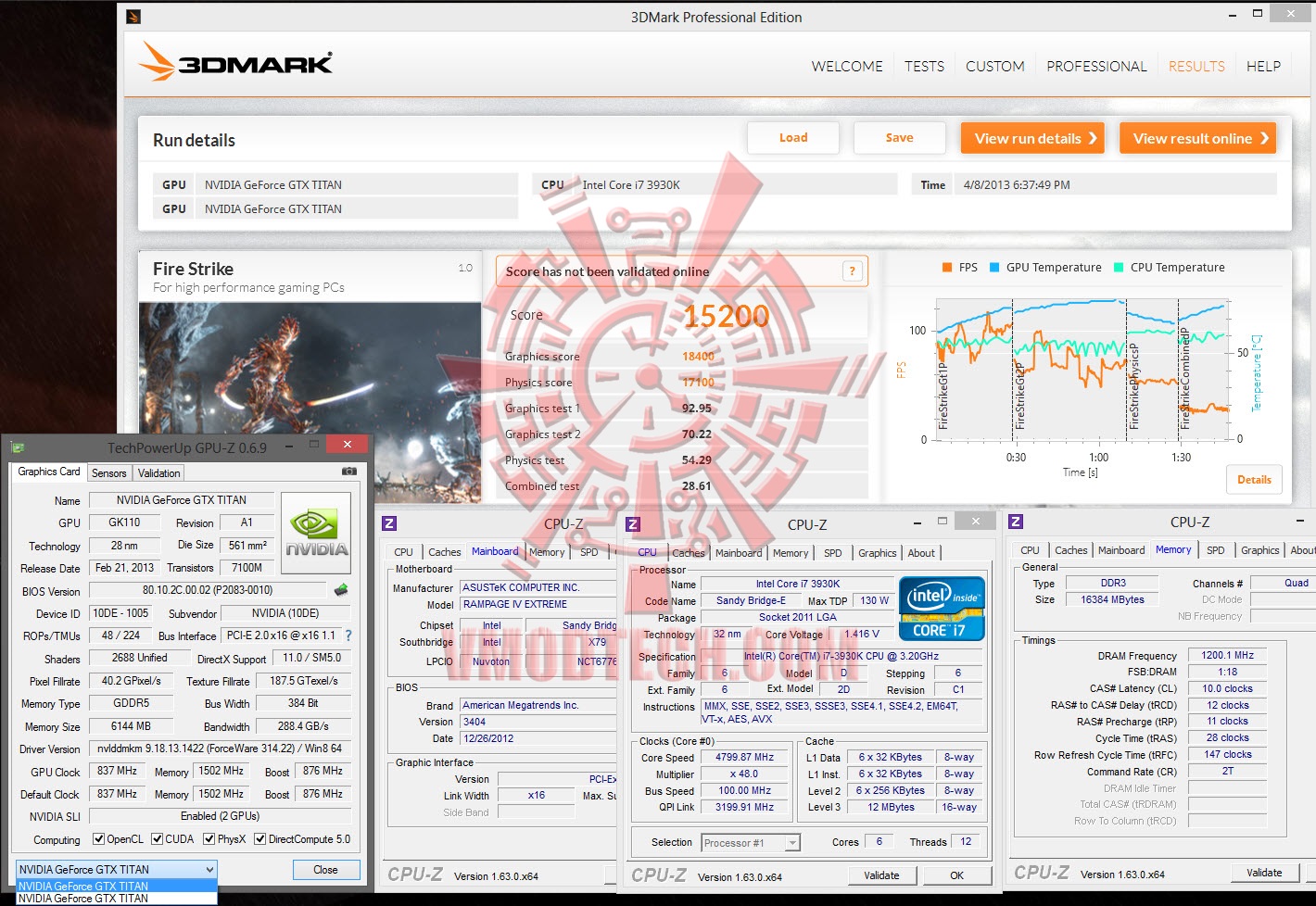The height and width of the screenshot is (906, 1316).
Task: Click the score validation help question icon
Action: tap(853, 271)
